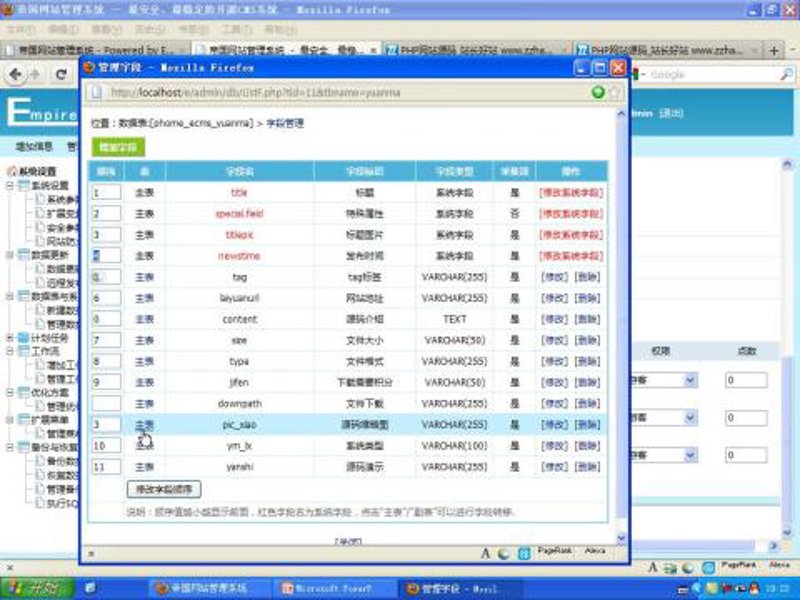This screenshot has width=800, height=600.
Task: Click the Google search box in main window
Action: 712,74
